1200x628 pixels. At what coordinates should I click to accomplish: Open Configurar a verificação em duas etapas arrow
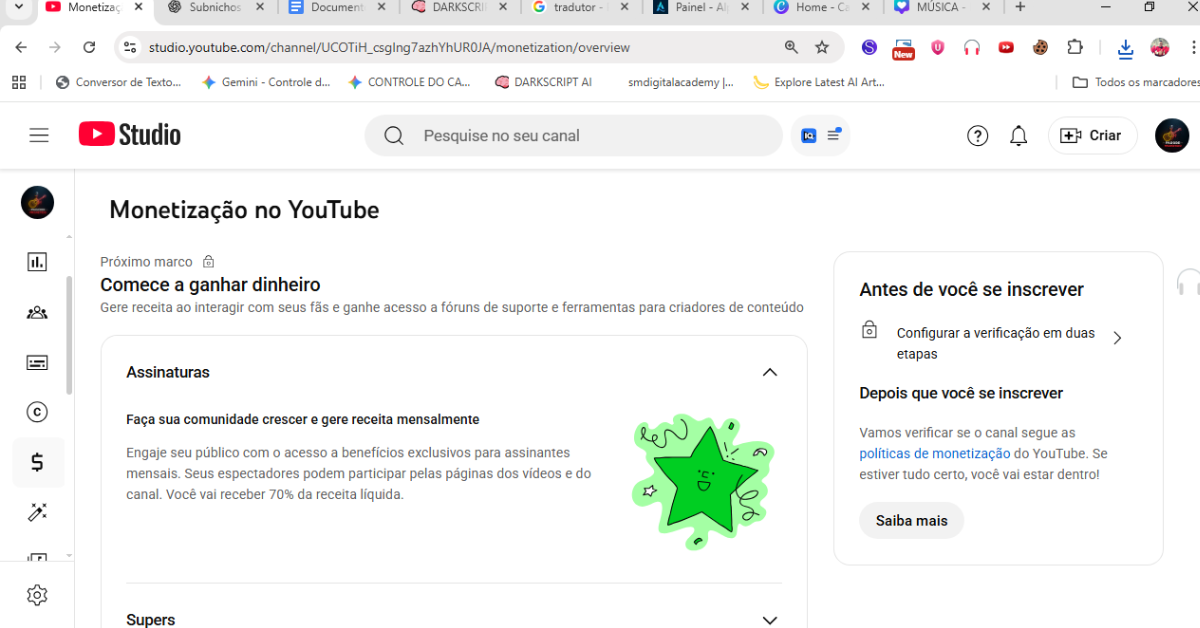coord(1117,338)
